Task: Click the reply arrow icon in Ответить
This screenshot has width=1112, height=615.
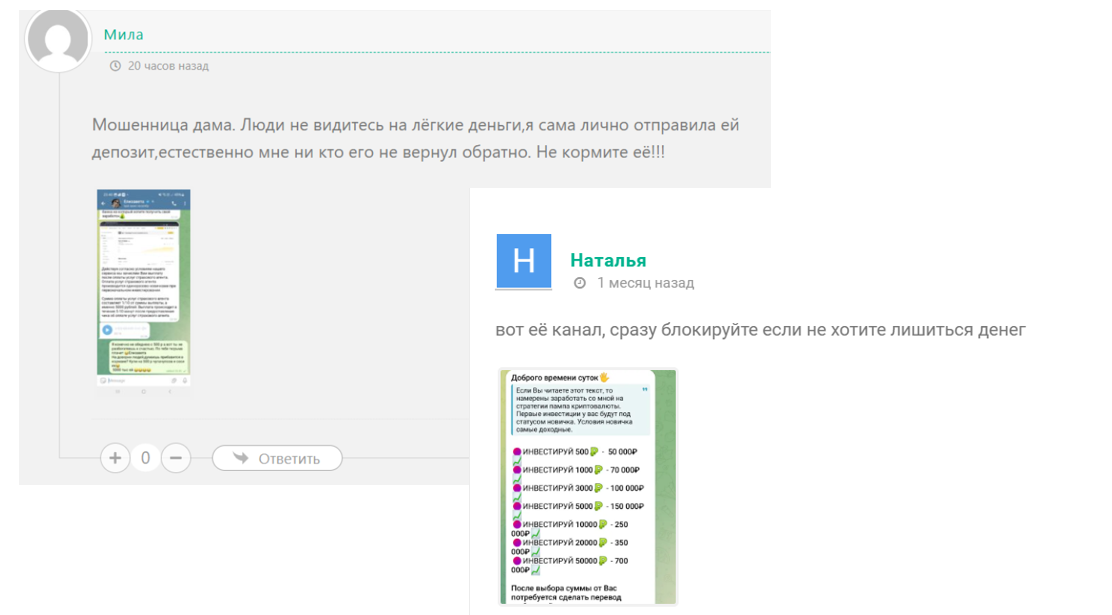Action: (x=241, y=458)
